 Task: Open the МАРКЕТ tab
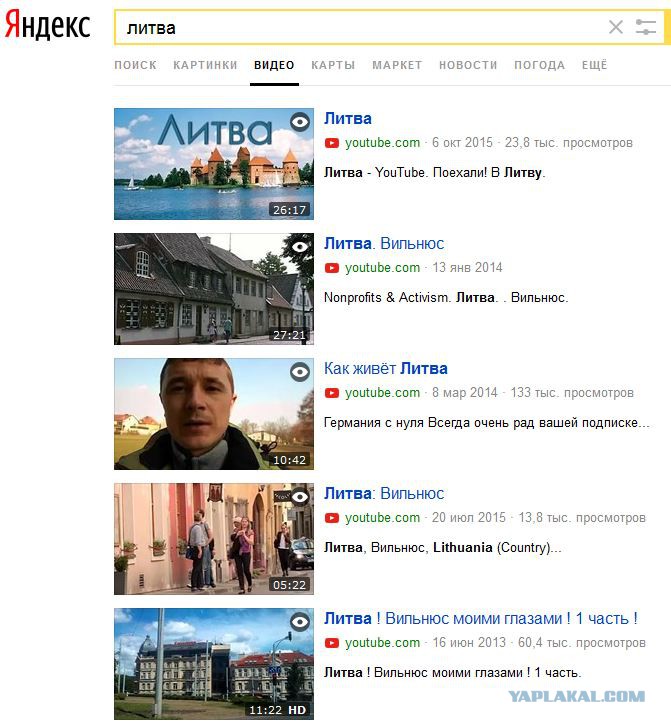[x=397, y=65]
